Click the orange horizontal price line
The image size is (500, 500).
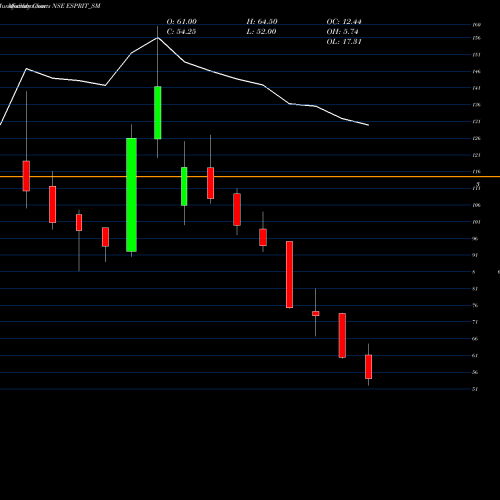pyautogui.click(x=250, y=176)
